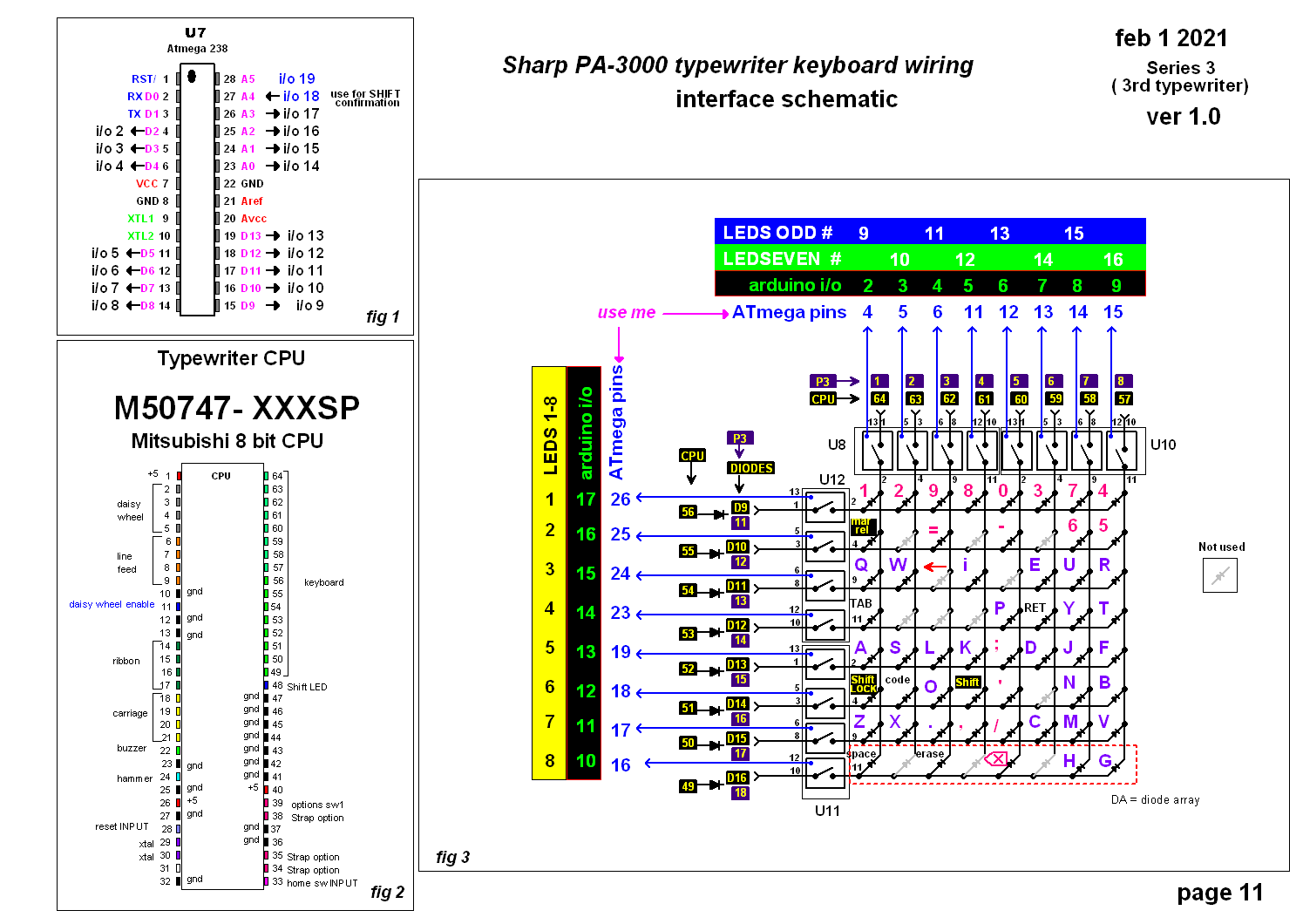The height and width of the screenshot is (924, 1303).
Task: Click the U10 switch under CPU pin 57
Action: coord(1122,451)
